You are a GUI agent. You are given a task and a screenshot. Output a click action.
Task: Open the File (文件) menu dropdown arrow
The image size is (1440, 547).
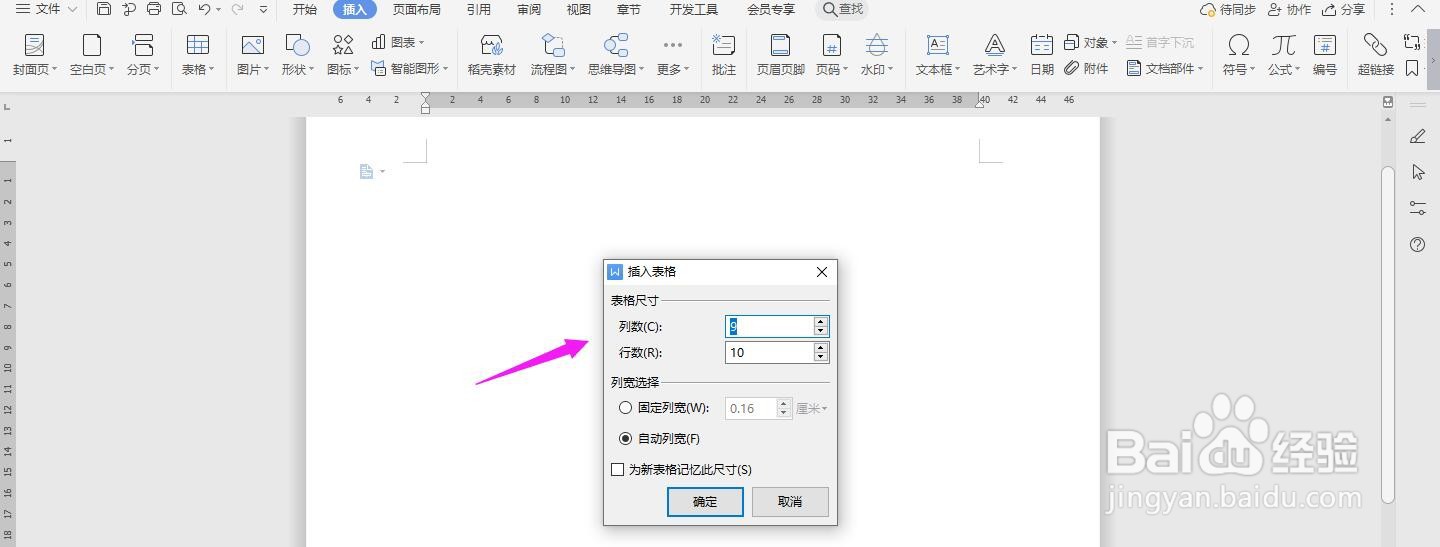pos(72,9)
